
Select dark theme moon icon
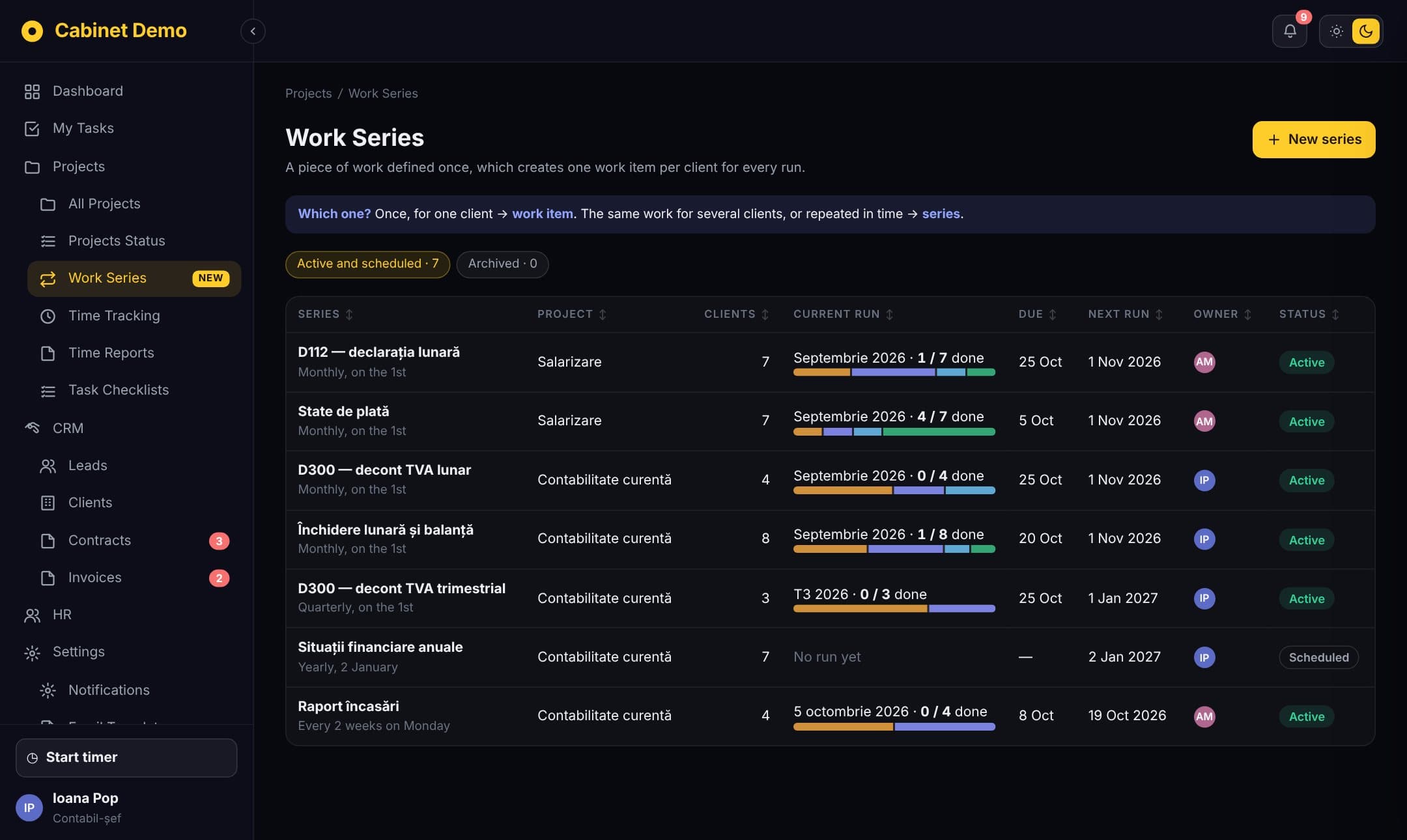click(x=1365, y=31)
